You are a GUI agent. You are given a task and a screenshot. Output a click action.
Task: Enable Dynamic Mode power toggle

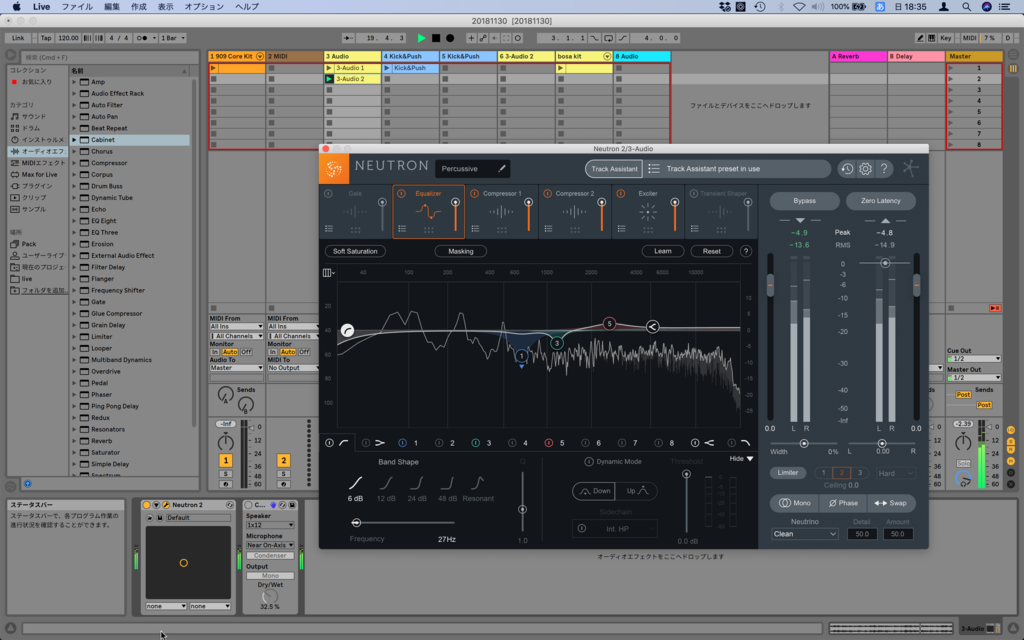point(589,462)
